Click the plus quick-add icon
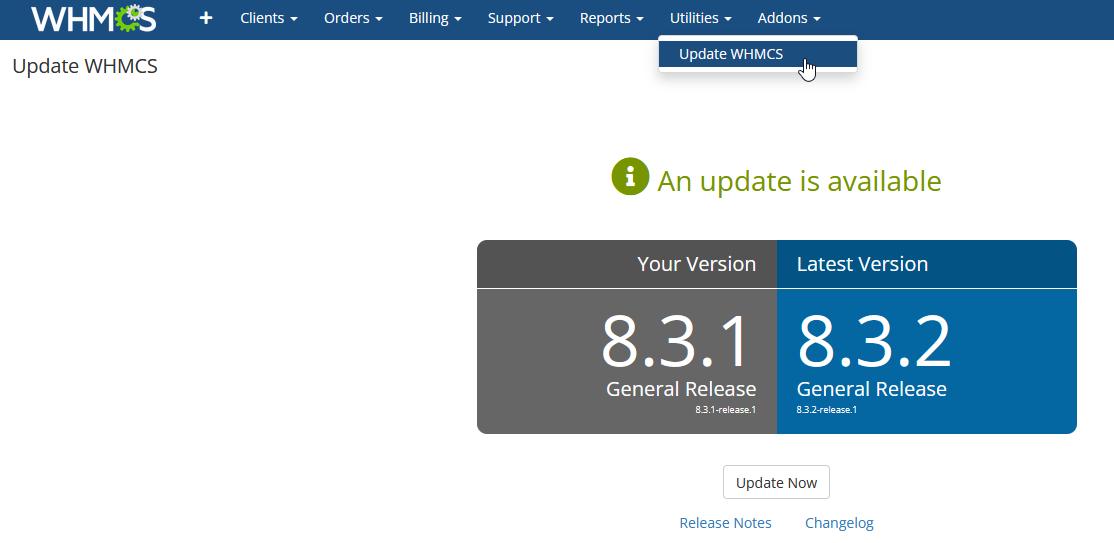The image size is (1114, 543). click(x=205, y=18)
